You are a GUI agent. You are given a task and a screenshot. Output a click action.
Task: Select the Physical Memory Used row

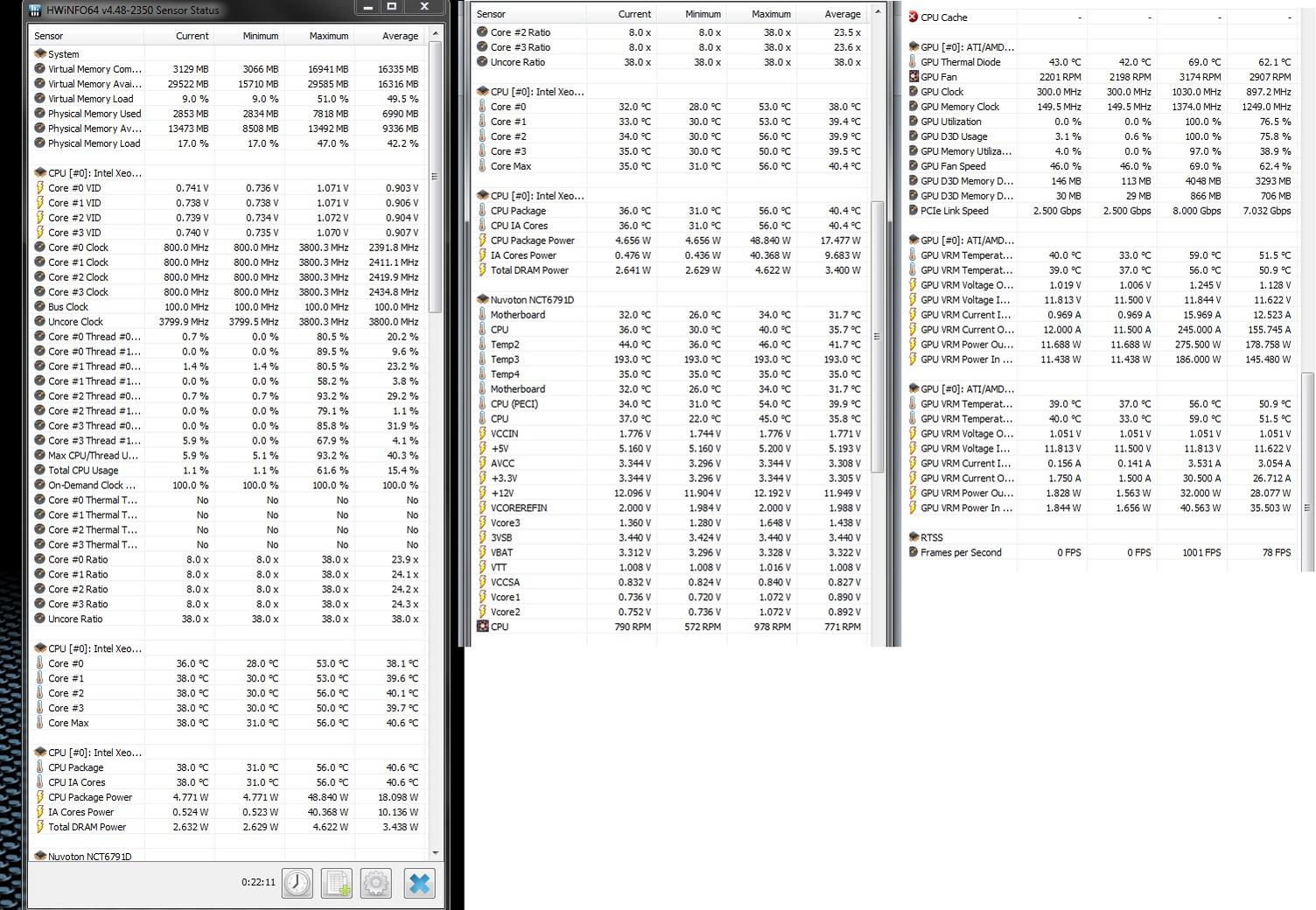(x=227, y=114)
